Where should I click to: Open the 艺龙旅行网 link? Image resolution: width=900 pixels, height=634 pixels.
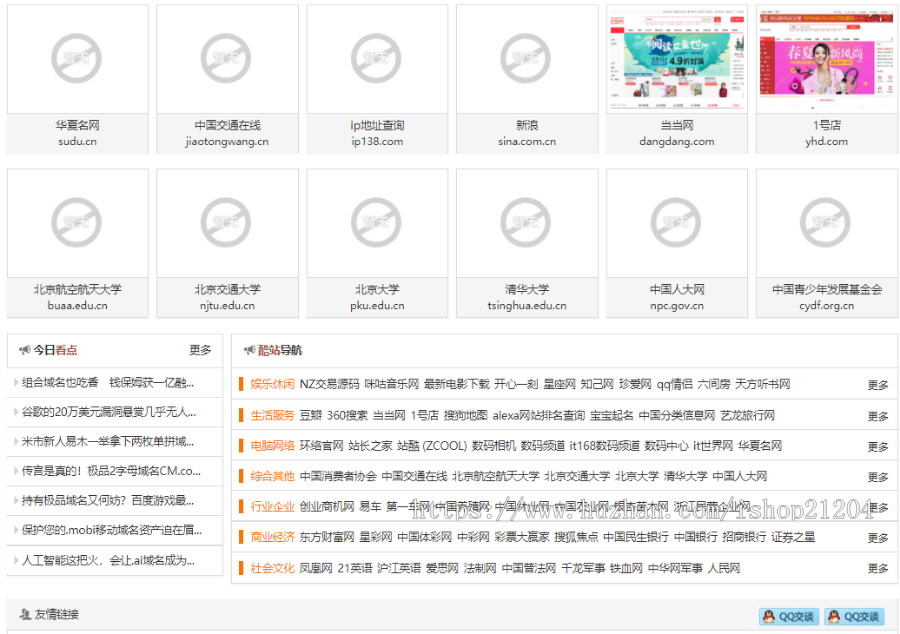tap(747, 415)
